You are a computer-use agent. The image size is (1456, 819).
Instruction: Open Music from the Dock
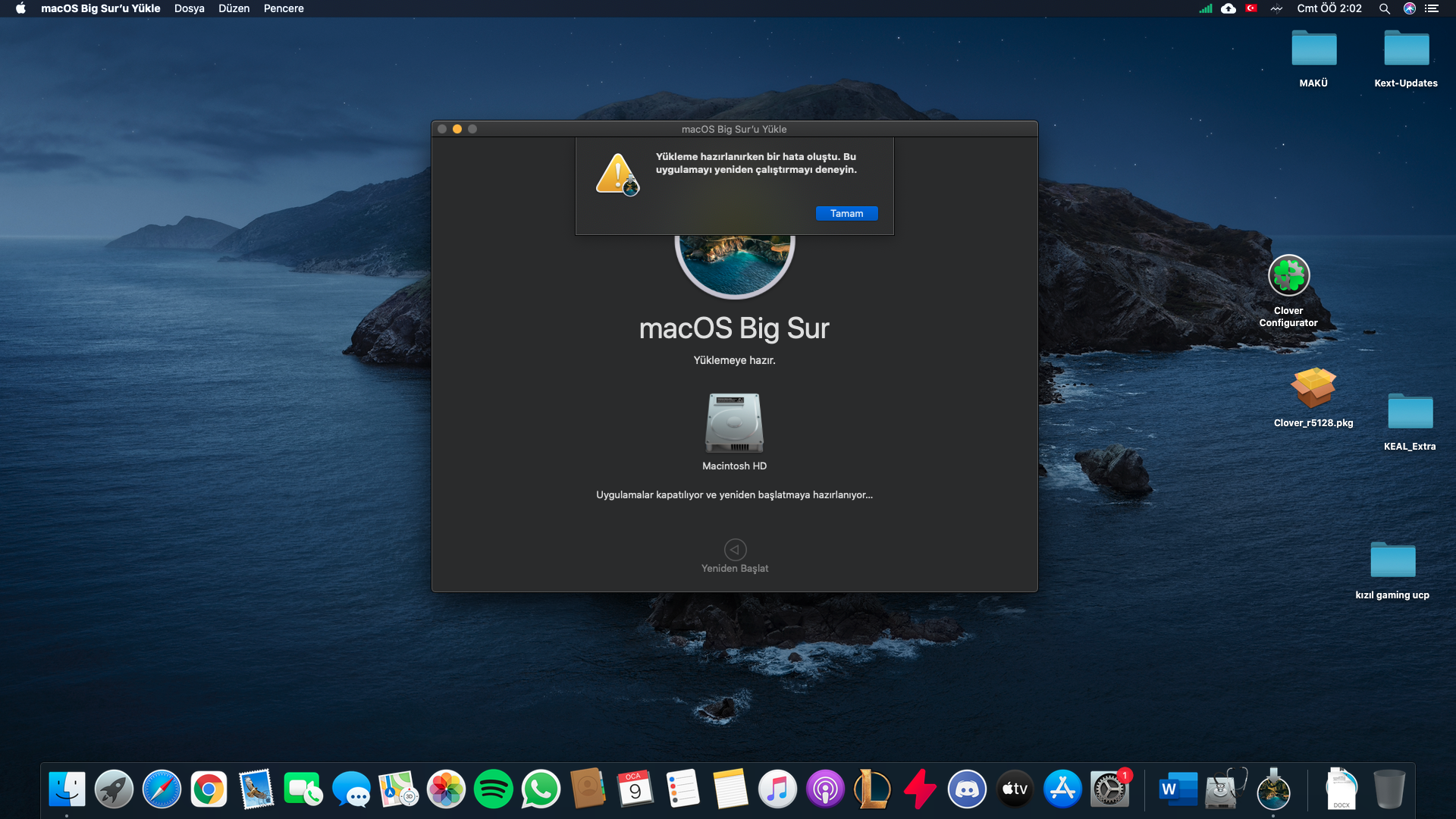click(778, 789)
